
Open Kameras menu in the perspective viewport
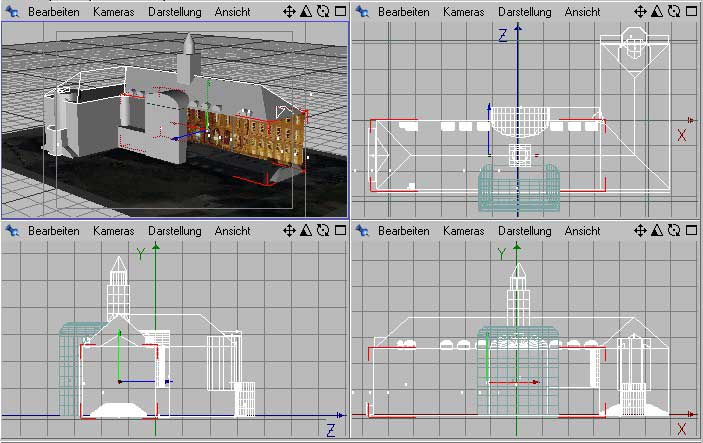[114, 12]
